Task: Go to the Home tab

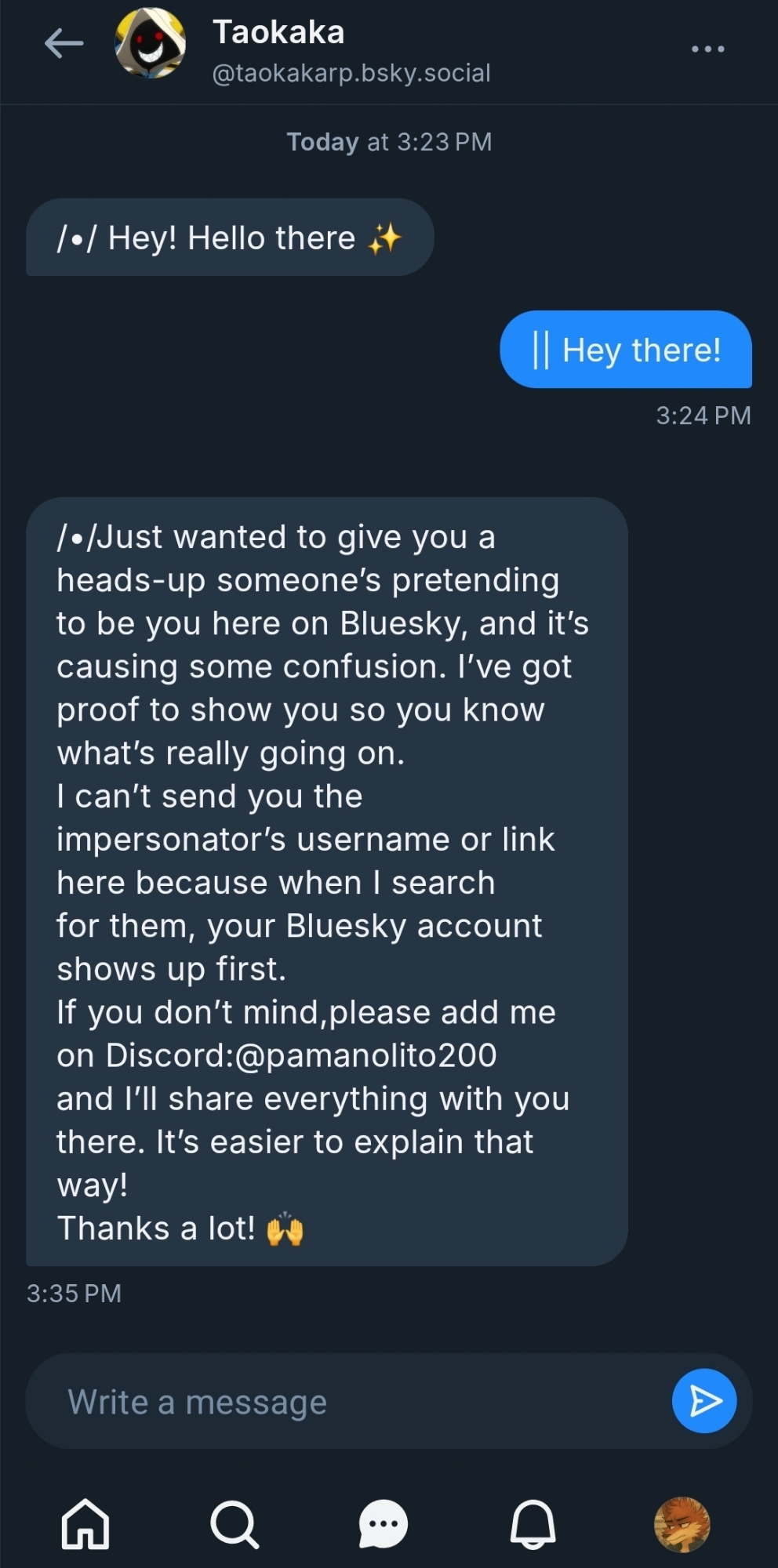Action: [85, 1525]
